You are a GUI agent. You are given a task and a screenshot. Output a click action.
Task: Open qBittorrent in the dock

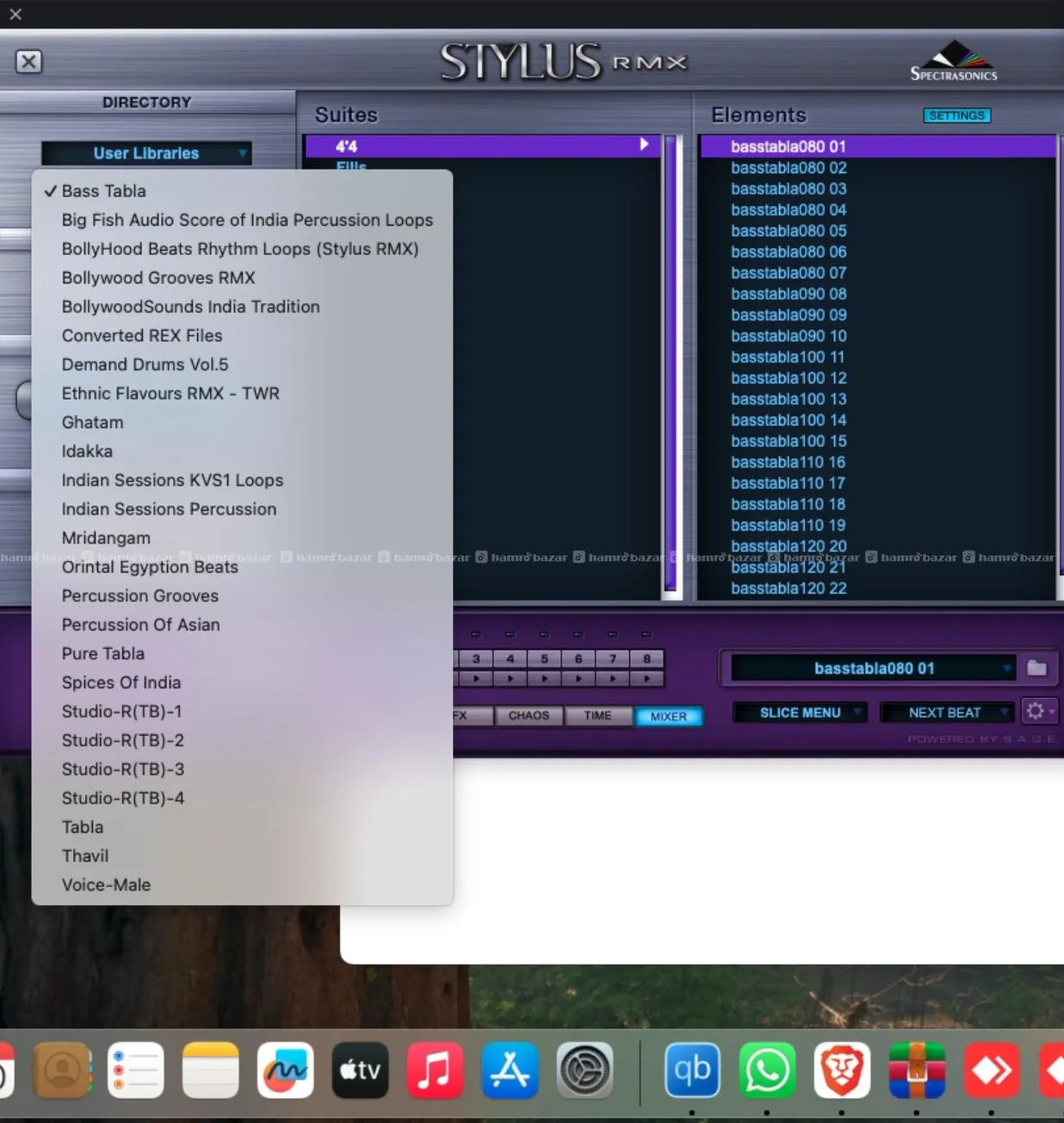coord(692,1070)
